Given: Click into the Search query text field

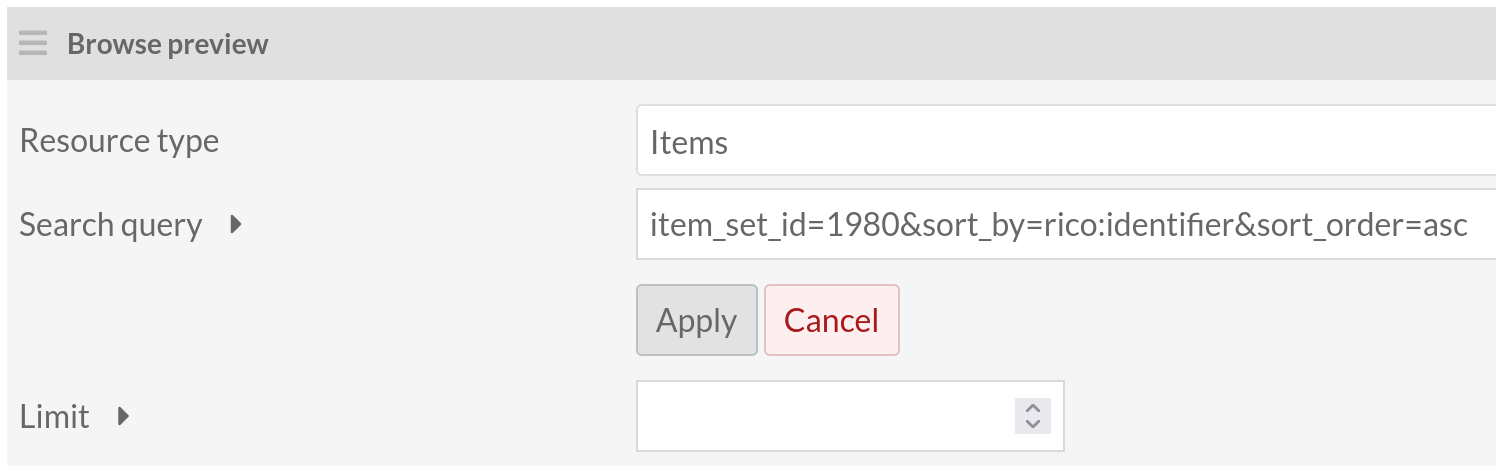Looking at the screenshot, I should pos(1065,224).
